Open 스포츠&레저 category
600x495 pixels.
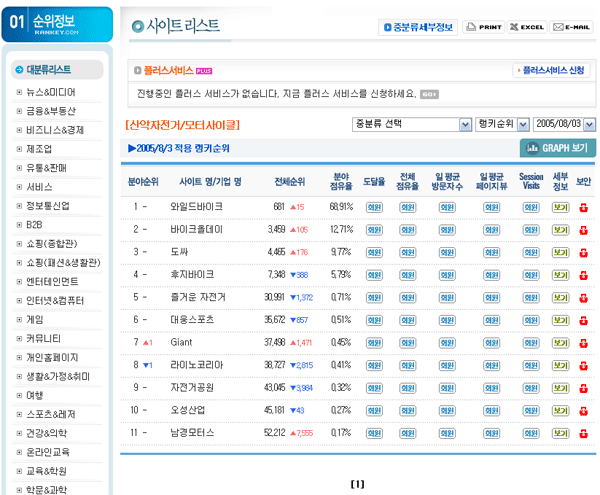(x=51, y=414)
